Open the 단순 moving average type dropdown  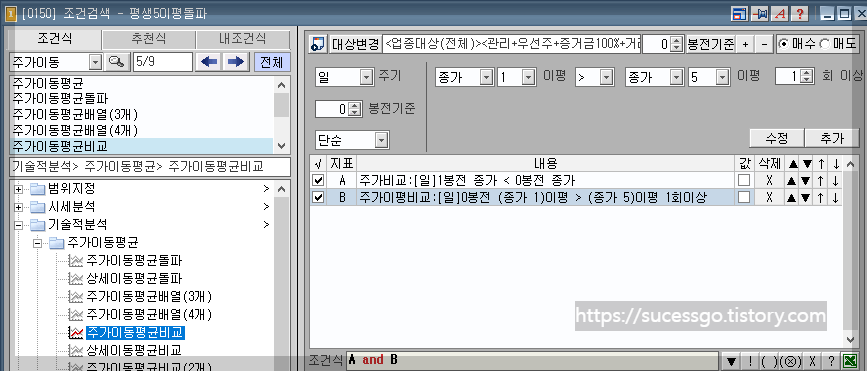(382, 140)
